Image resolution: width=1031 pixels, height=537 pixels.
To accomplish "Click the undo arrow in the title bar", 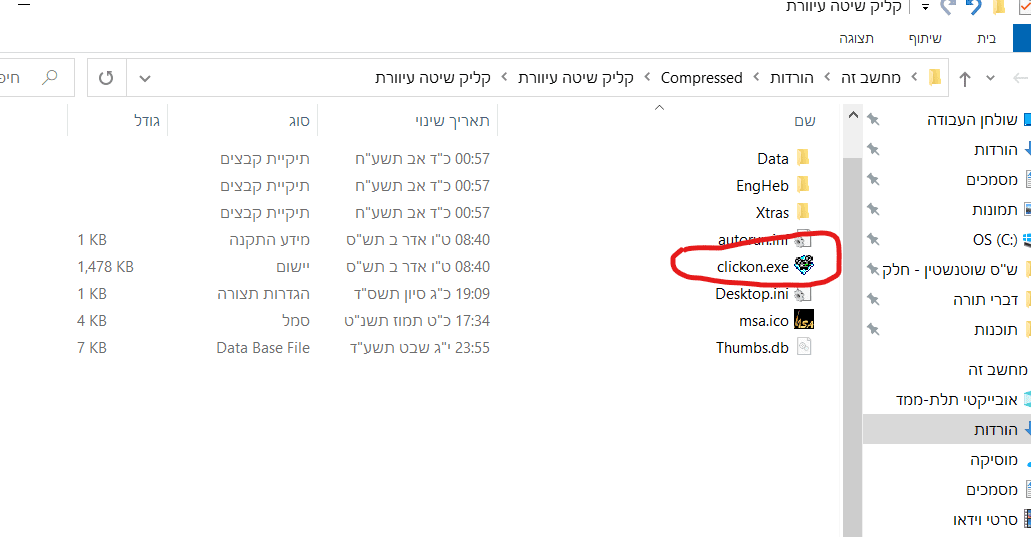I will point(973,6).
